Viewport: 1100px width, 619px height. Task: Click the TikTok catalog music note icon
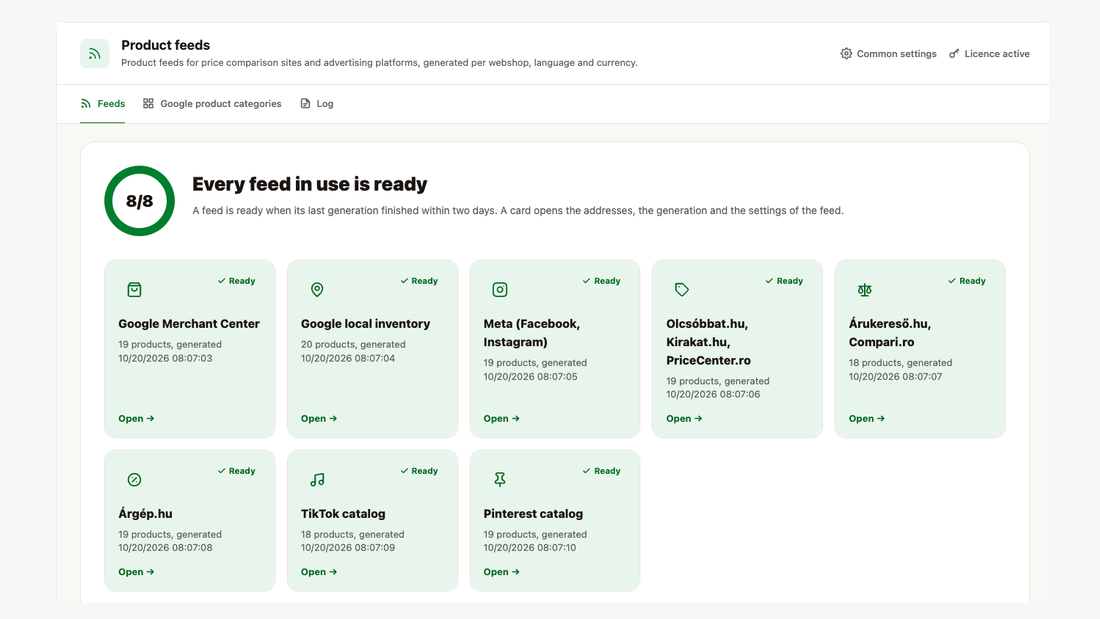click(317, 479)
